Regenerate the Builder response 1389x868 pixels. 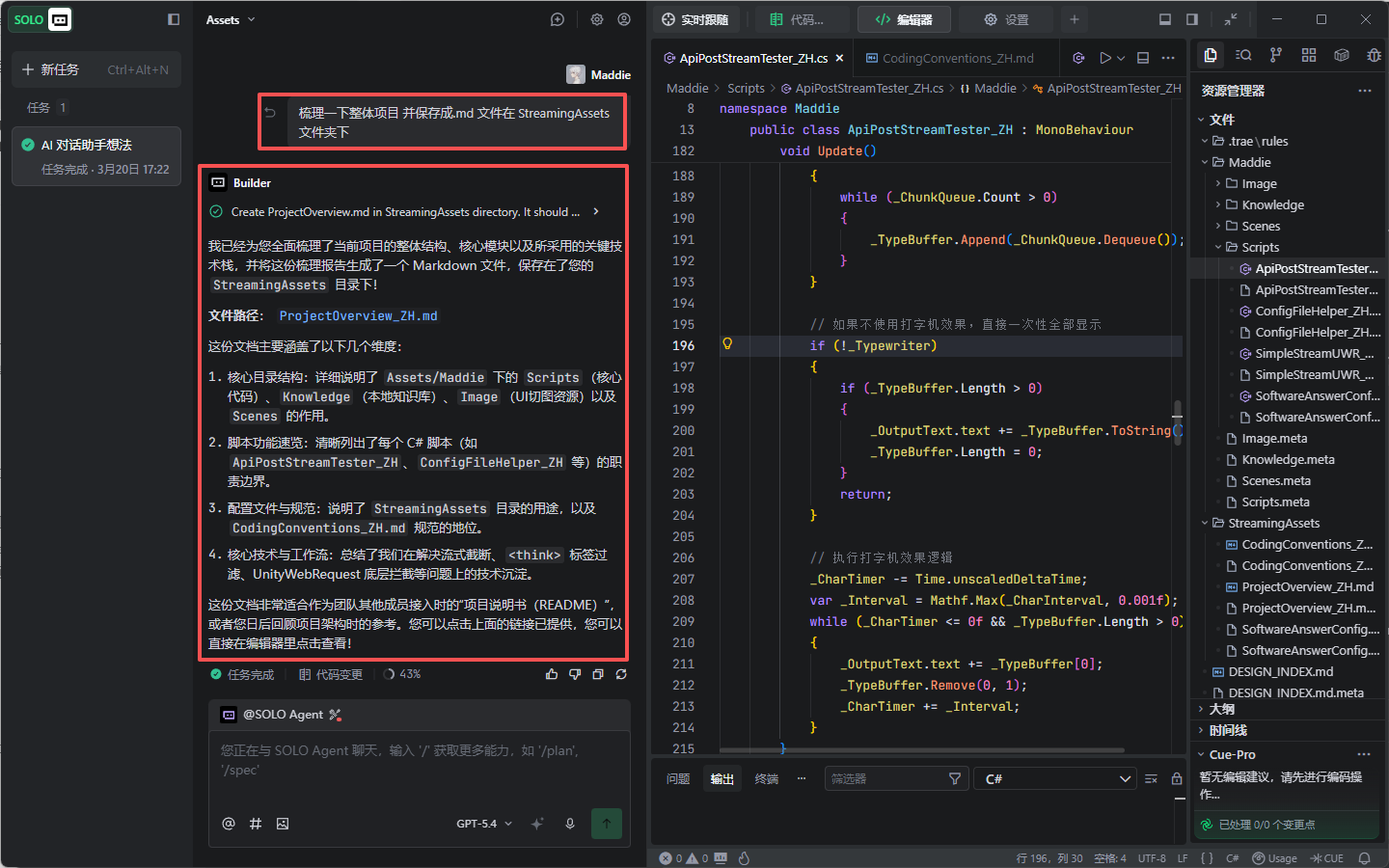tap(621, 674)
